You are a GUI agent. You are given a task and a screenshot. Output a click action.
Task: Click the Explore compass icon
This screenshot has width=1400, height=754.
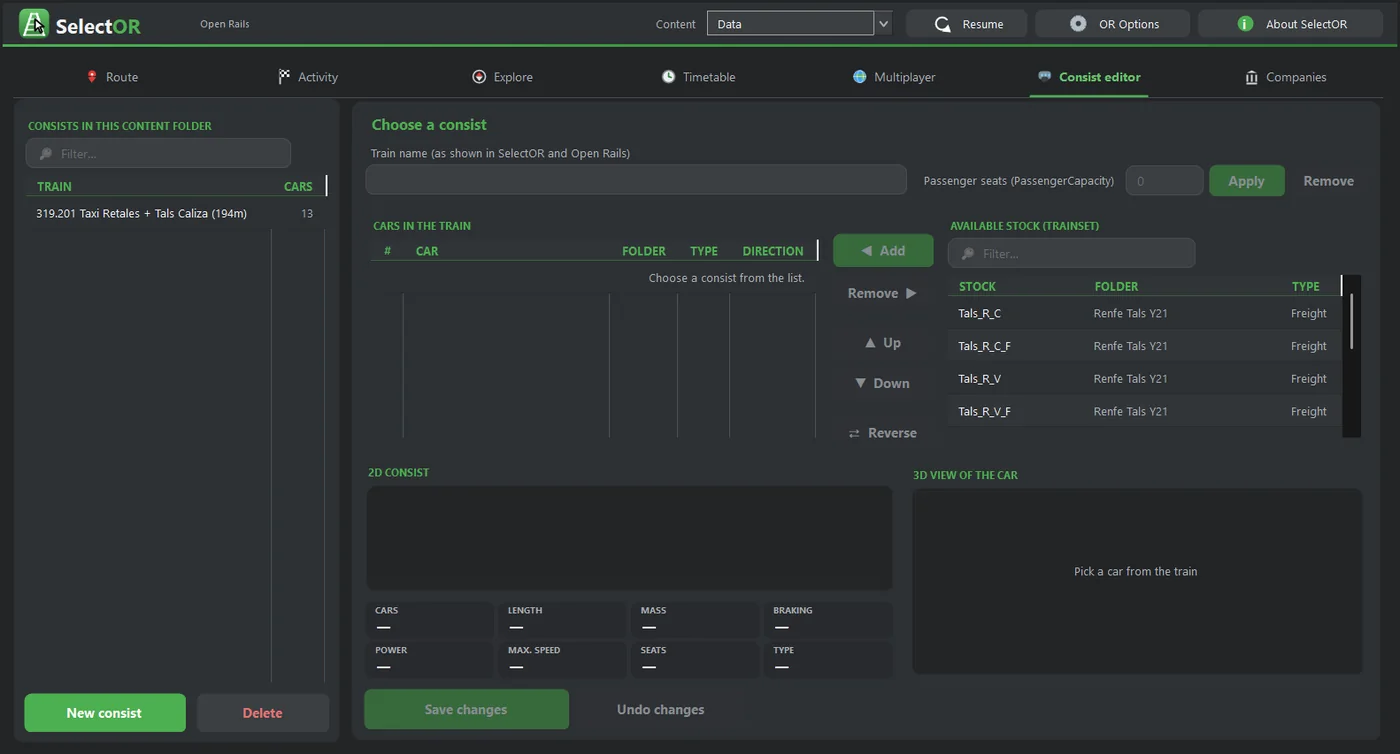479,77
